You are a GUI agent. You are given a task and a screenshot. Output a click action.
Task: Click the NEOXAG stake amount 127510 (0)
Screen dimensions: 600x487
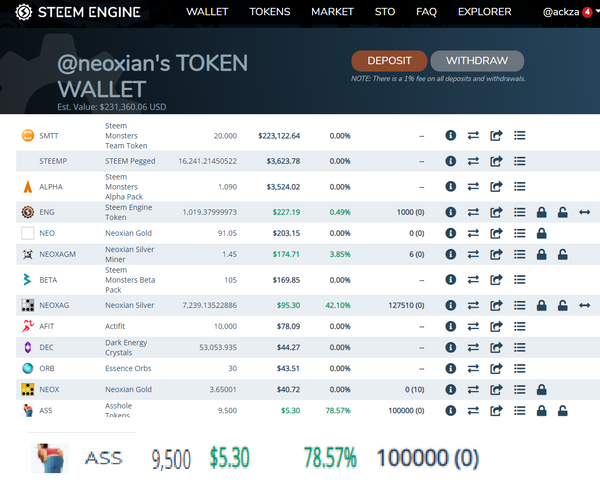click(406, 305)
